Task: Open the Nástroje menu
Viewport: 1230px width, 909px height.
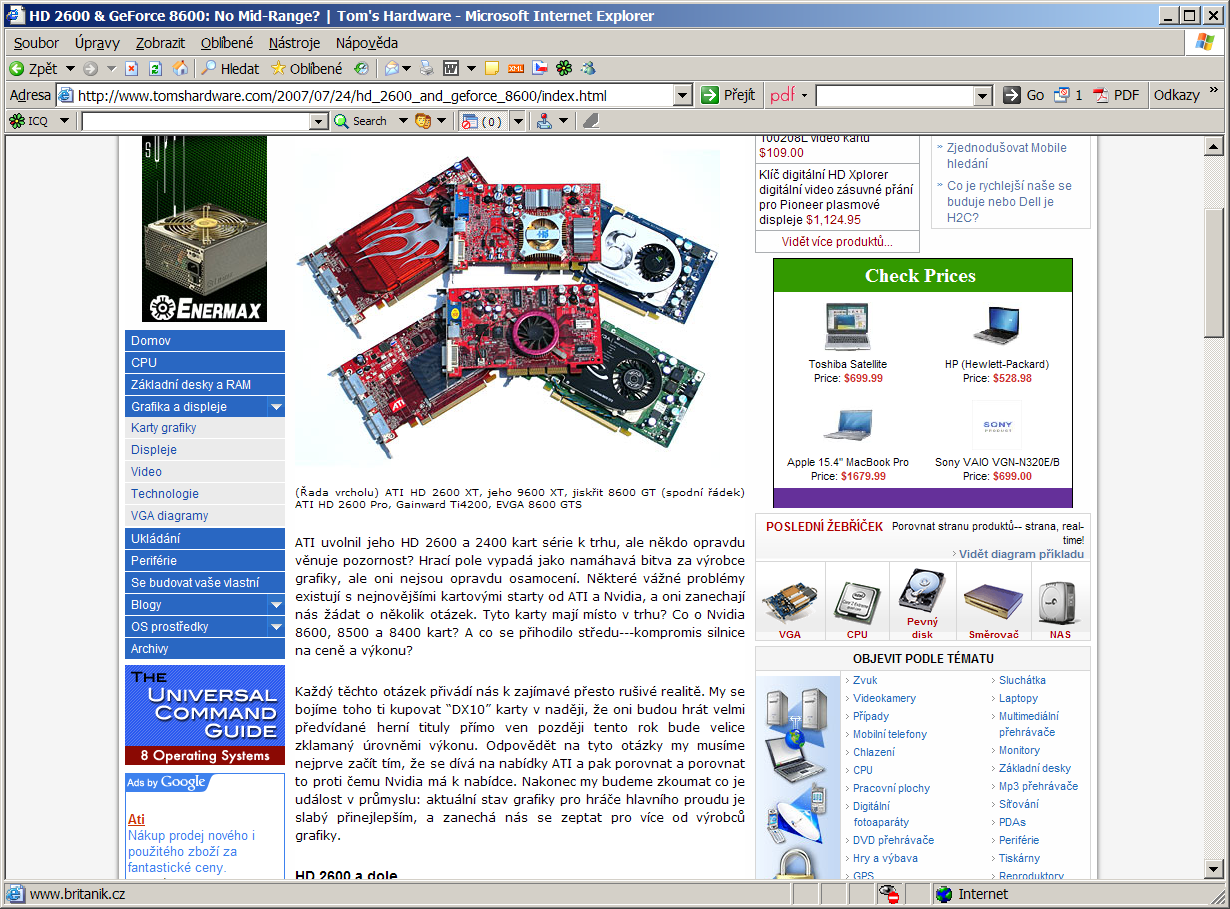Action: coord(294,43)
